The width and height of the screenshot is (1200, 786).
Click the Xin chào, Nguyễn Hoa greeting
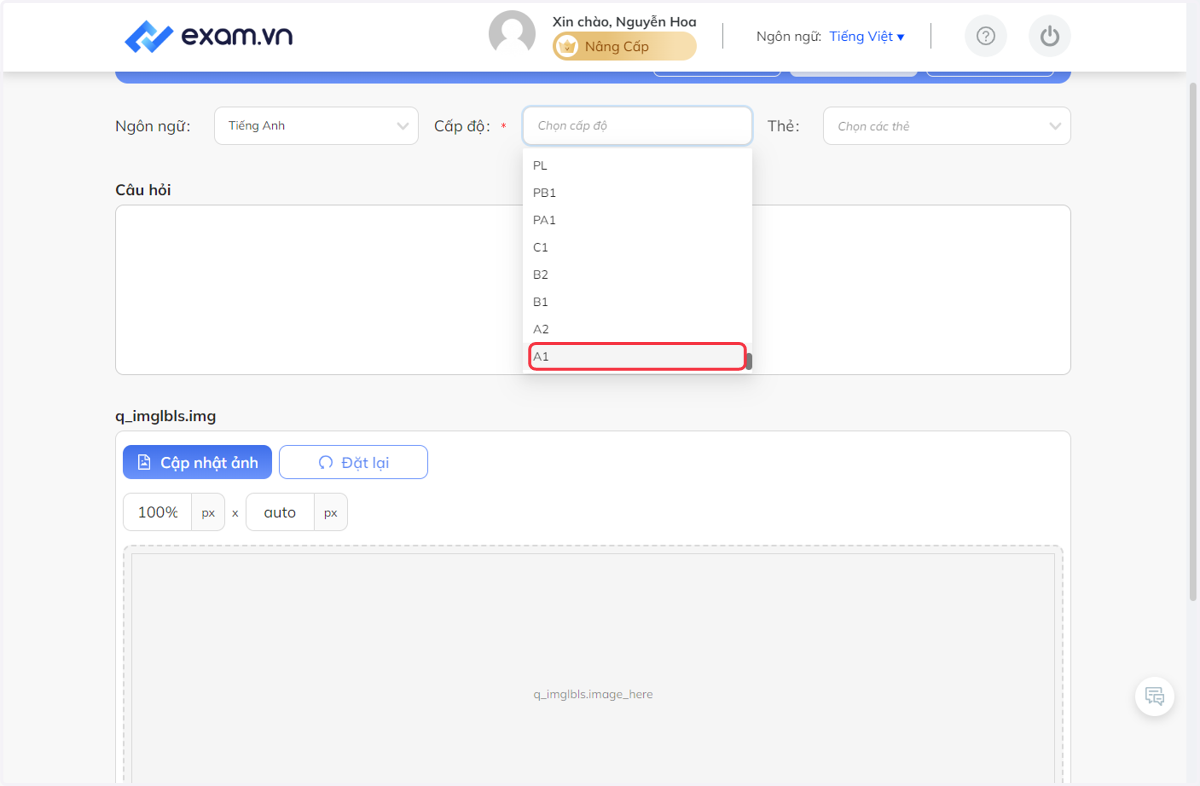tap(624, 21)
